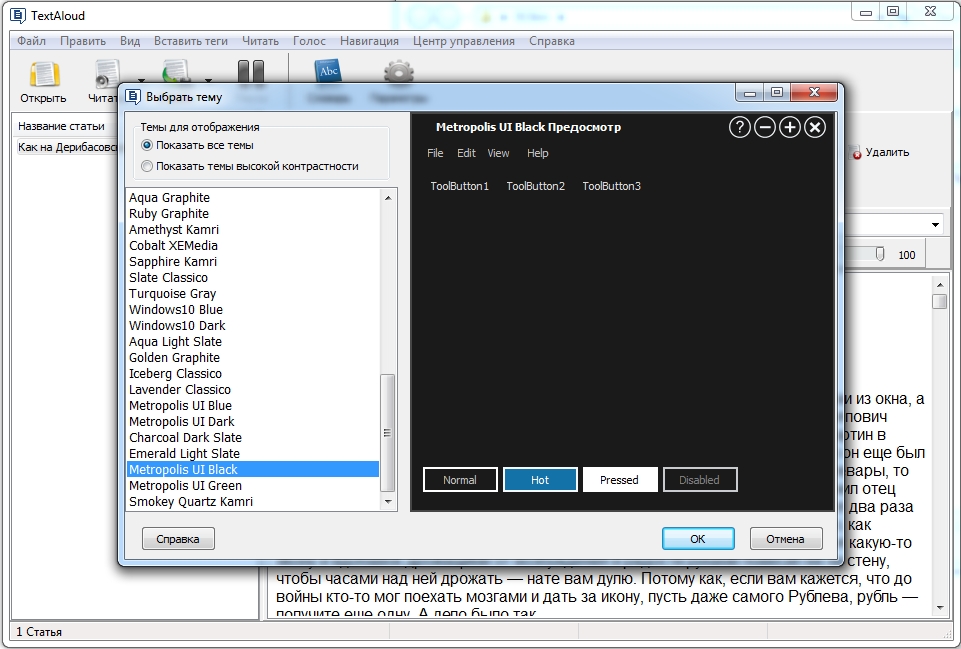This screenshot has width=961, height=649.
Task: Open the Центр управления menu
Action: point(463,41)
